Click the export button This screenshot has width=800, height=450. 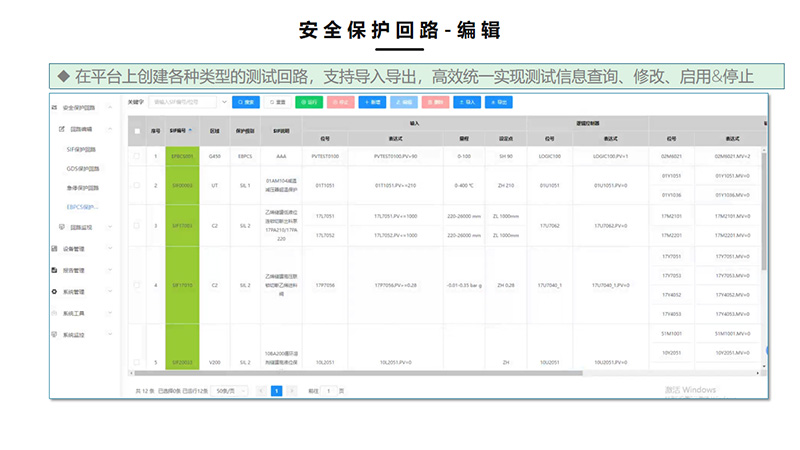(x=498, y=102)
